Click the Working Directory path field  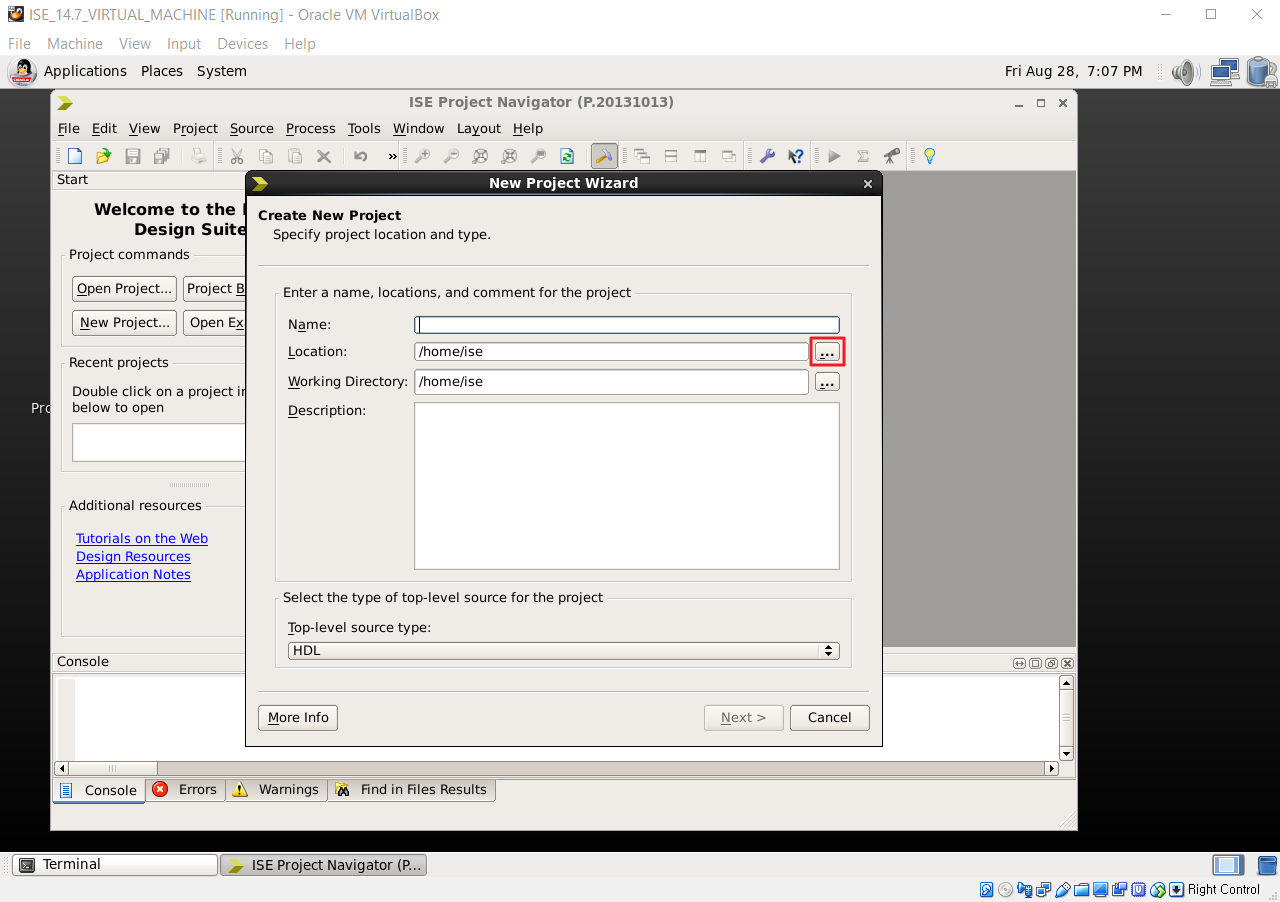click(611, 382)
